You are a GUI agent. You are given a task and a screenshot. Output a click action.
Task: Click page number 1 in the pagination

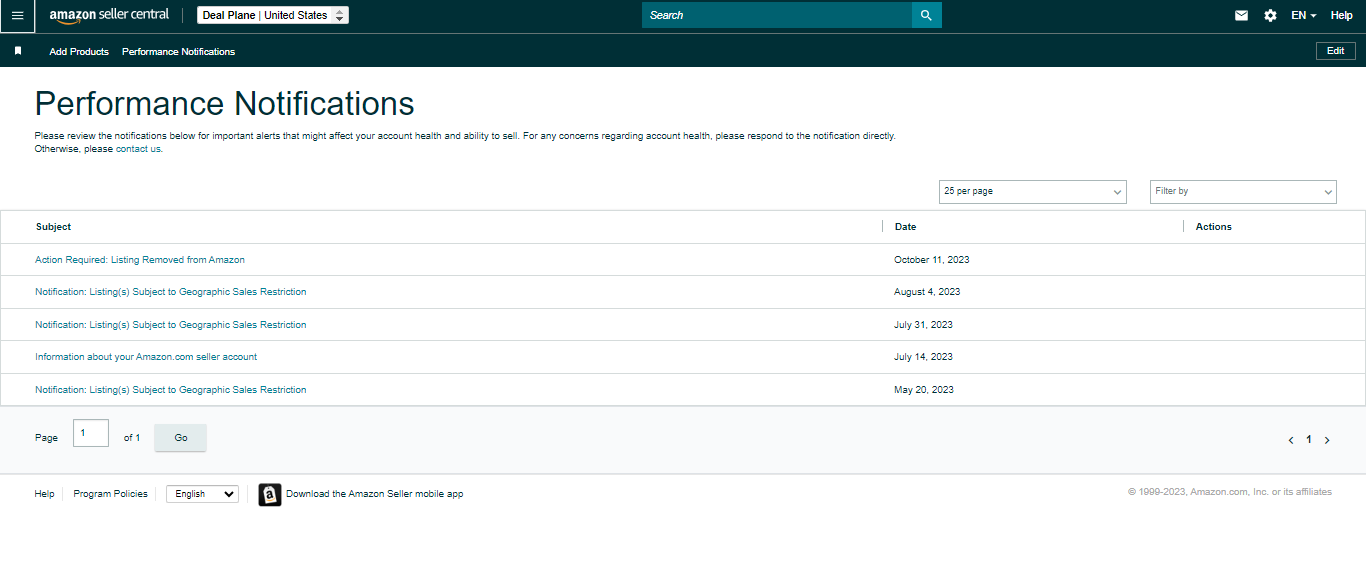1309,440
